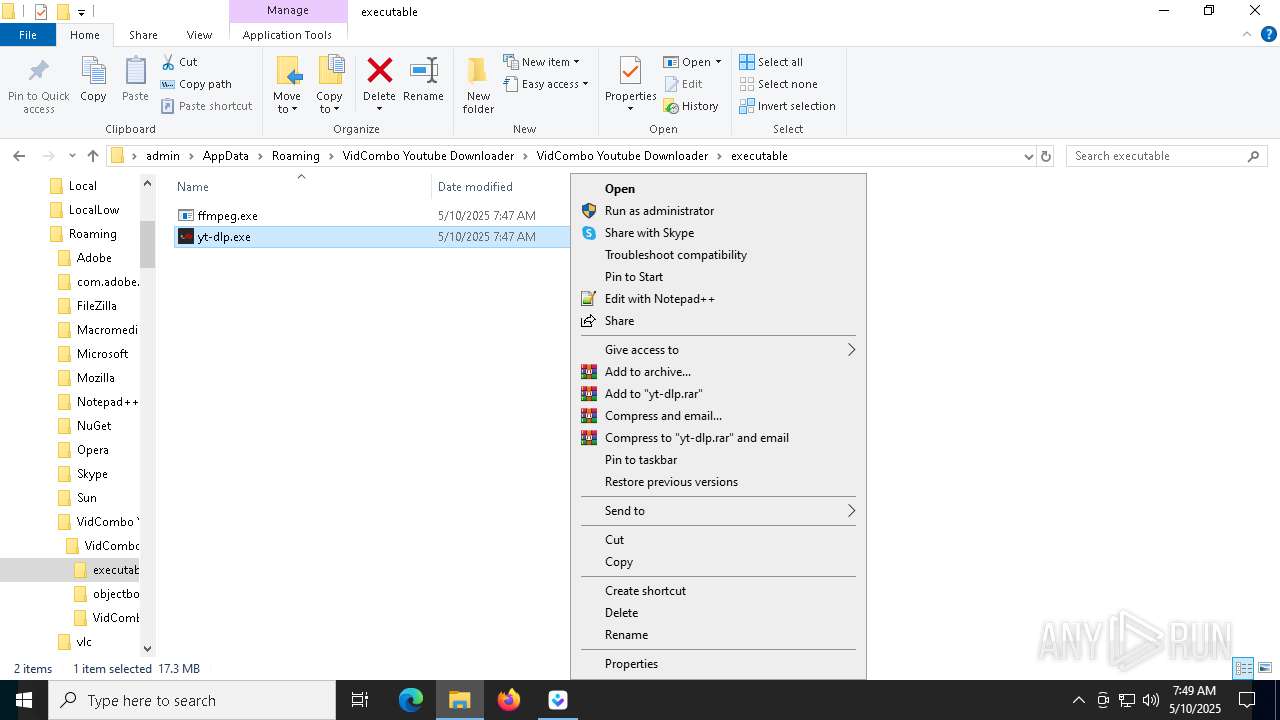Expand the Give access to submenu

click(717, 350)
